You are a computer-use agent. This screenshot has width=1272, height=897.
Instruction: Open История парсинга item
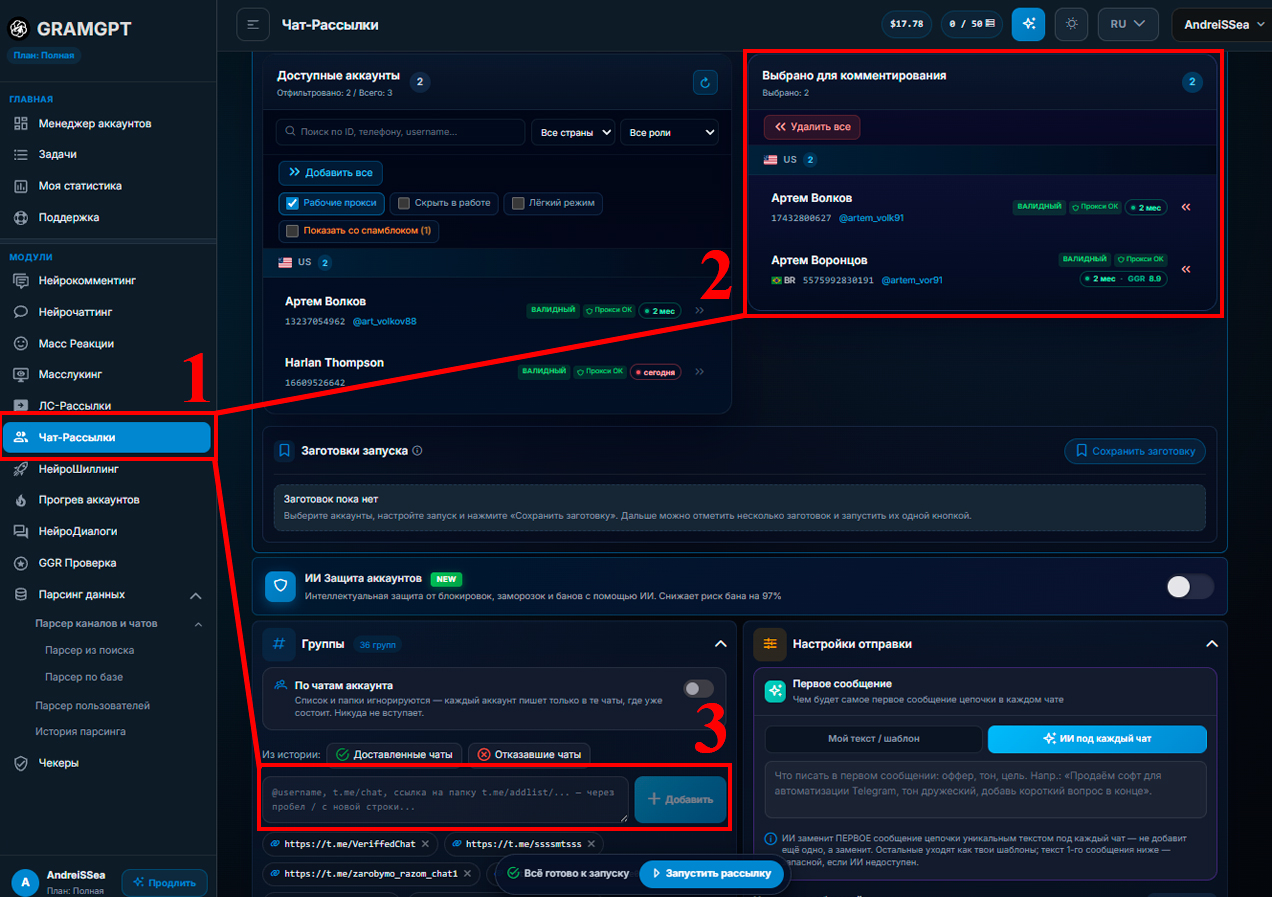[x=80, y=731]
